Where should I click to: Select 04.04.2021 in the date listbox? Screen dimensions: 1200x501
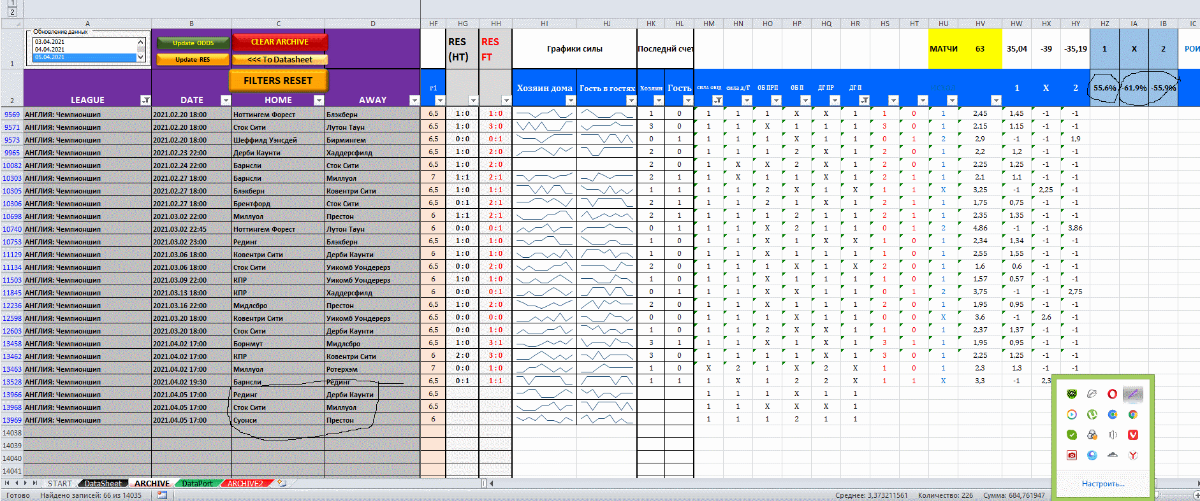[50, 48]
